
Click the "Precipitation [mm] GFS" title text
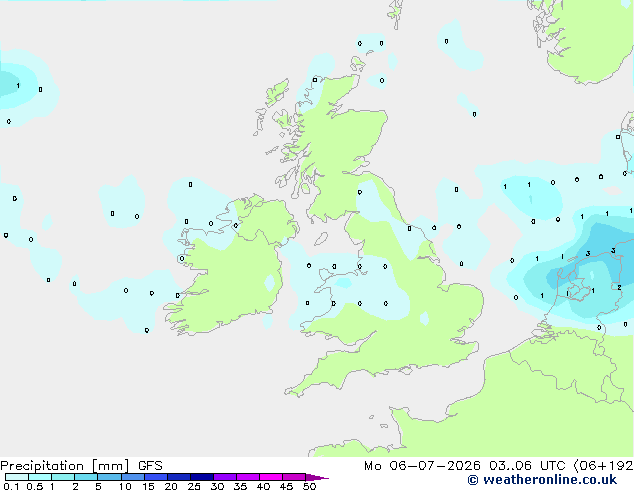(81, 466)
